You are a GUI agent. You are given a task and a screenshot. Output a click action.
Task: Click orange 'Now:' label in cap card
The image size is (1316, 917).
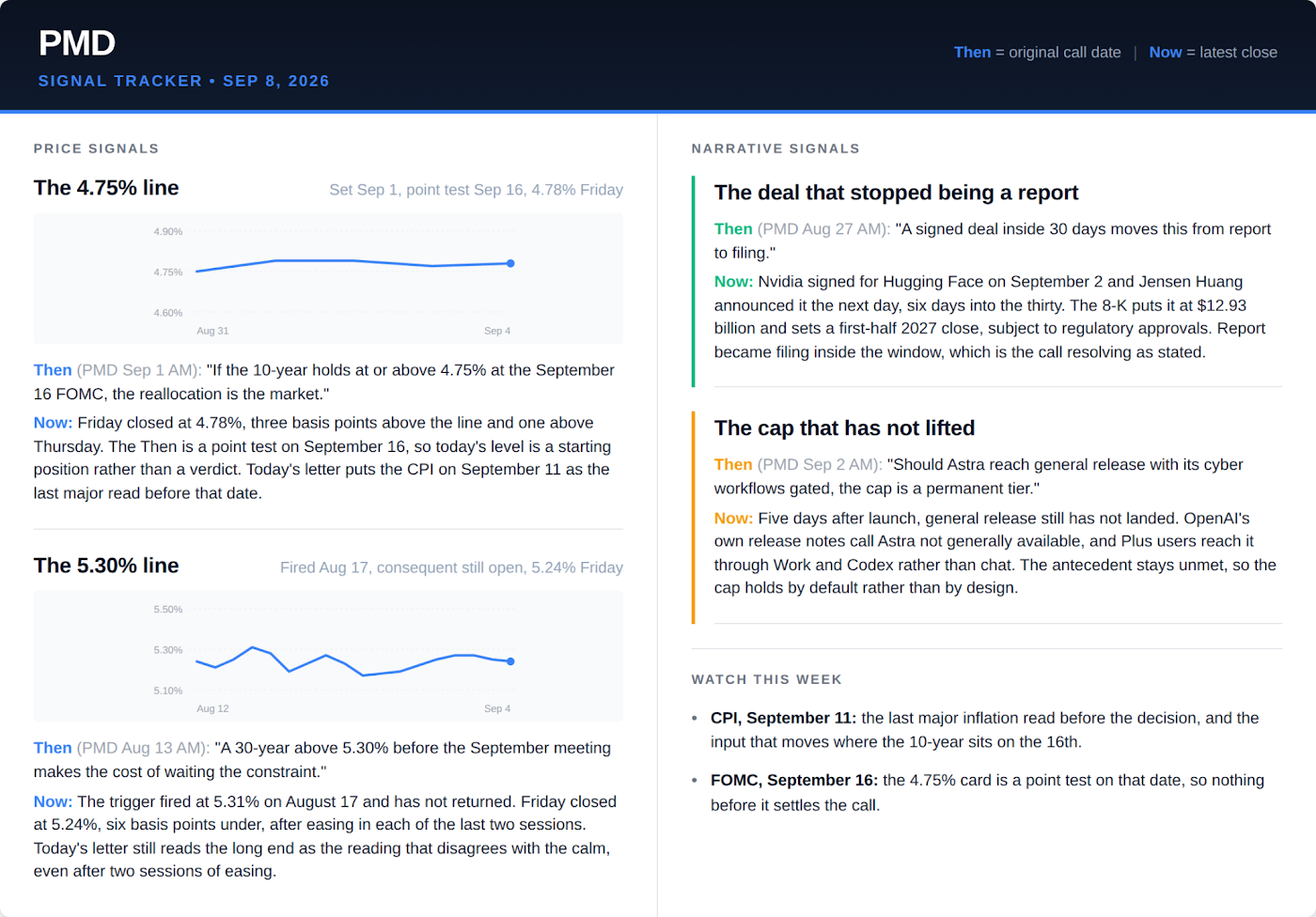[733, 519]
